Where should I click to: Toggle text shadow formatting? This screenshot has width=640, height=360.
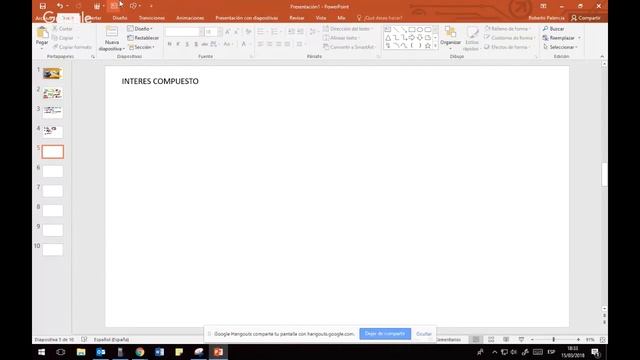(x=196, y=44)
